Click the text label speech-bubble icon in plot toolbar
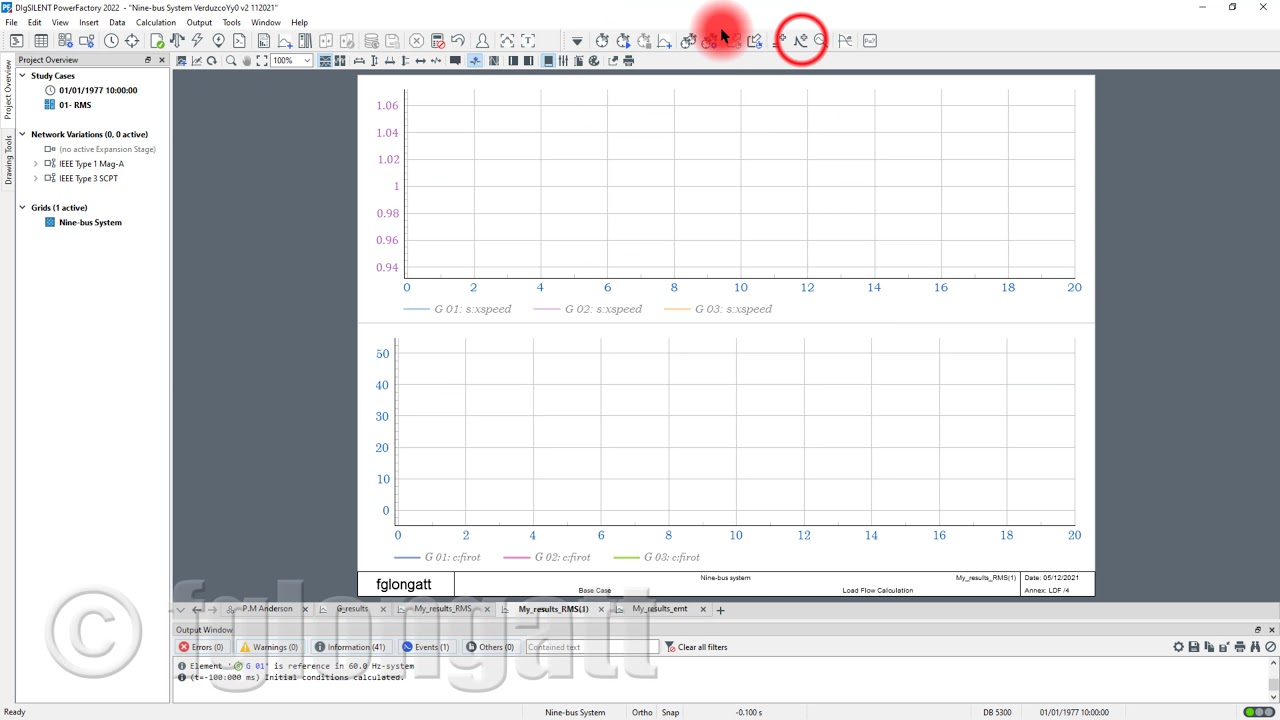Viewport: 1280px width, 720px height. click(455, 61)
